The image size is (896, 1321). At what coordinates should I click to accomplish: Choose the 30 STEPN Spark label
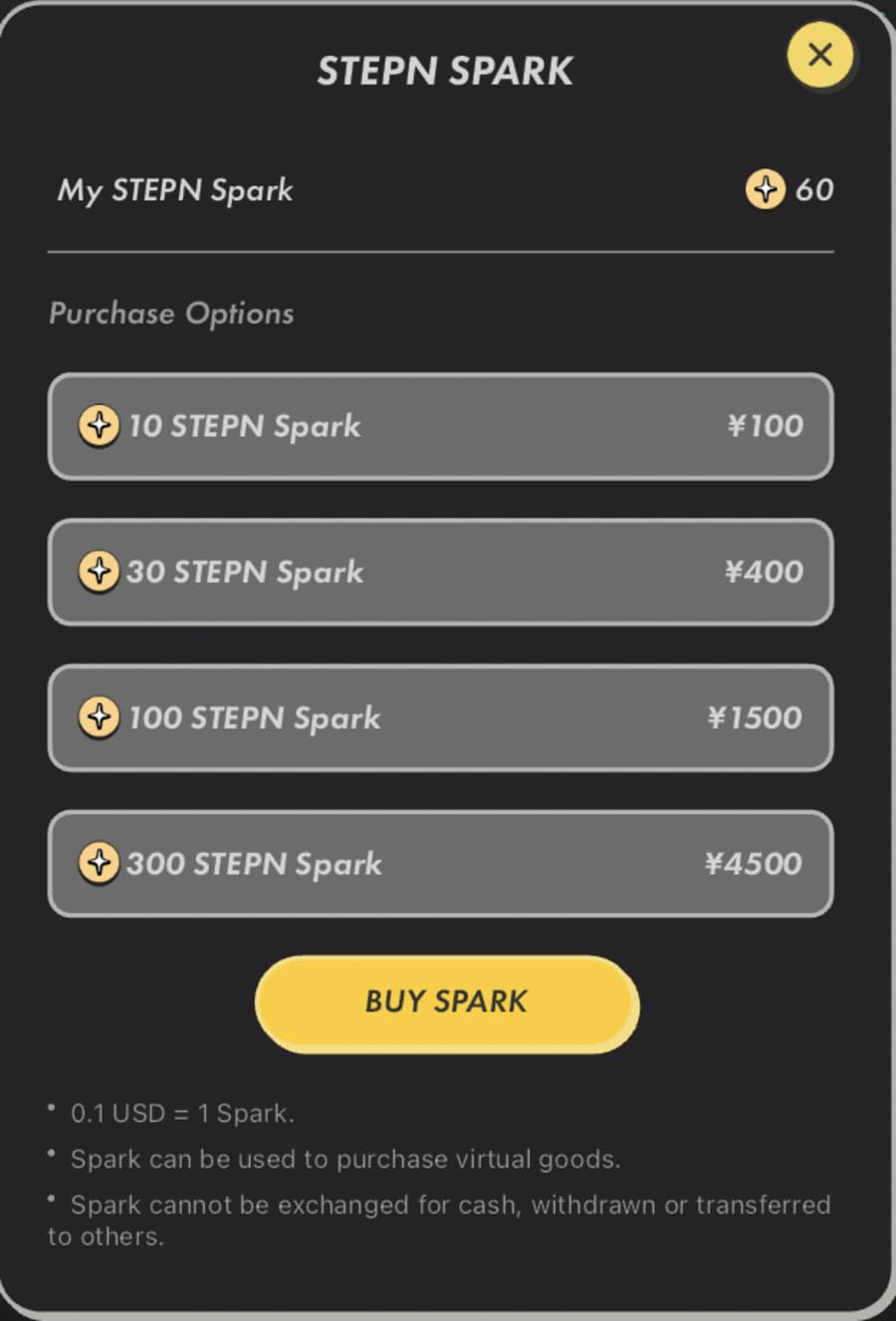[x=245, y=571]
